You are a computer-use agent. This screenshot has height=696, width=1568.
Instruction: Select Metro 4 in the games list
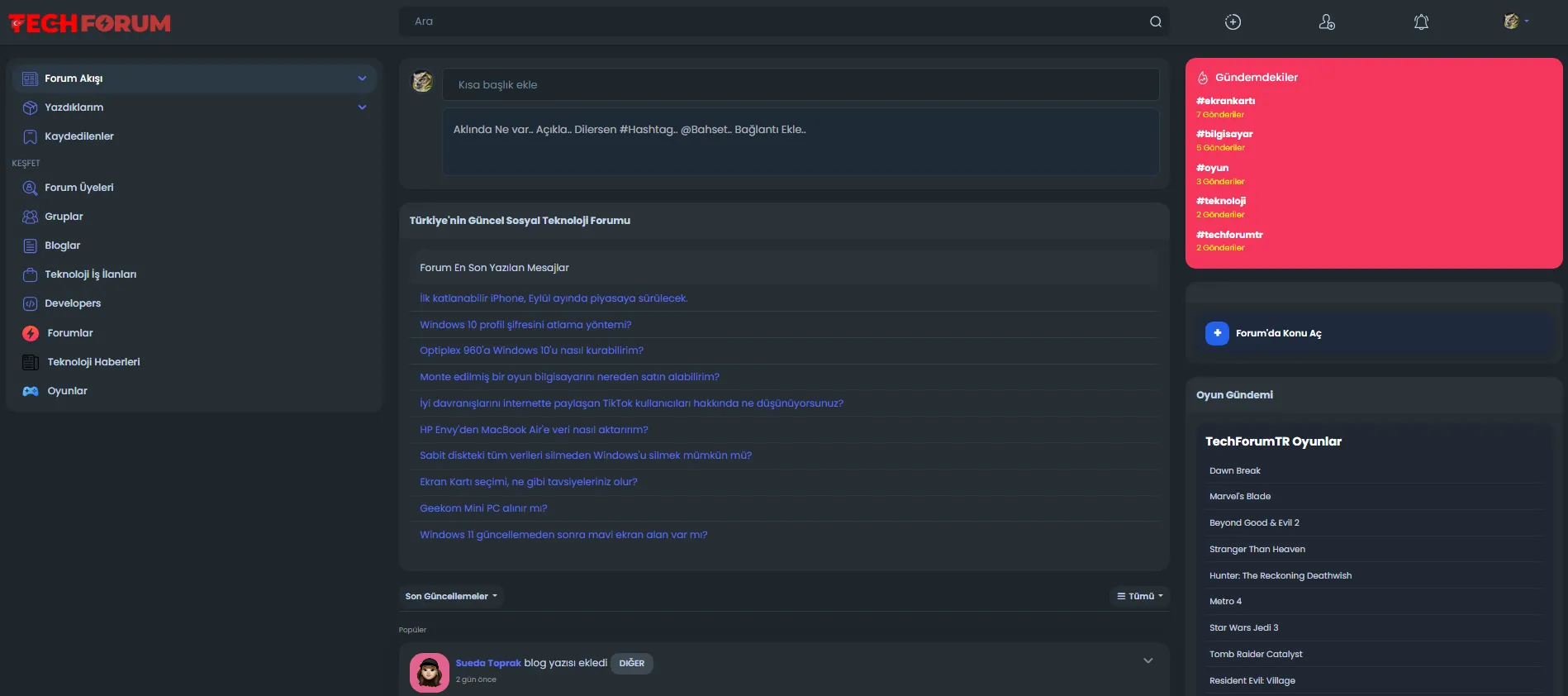click(1225, 602)
